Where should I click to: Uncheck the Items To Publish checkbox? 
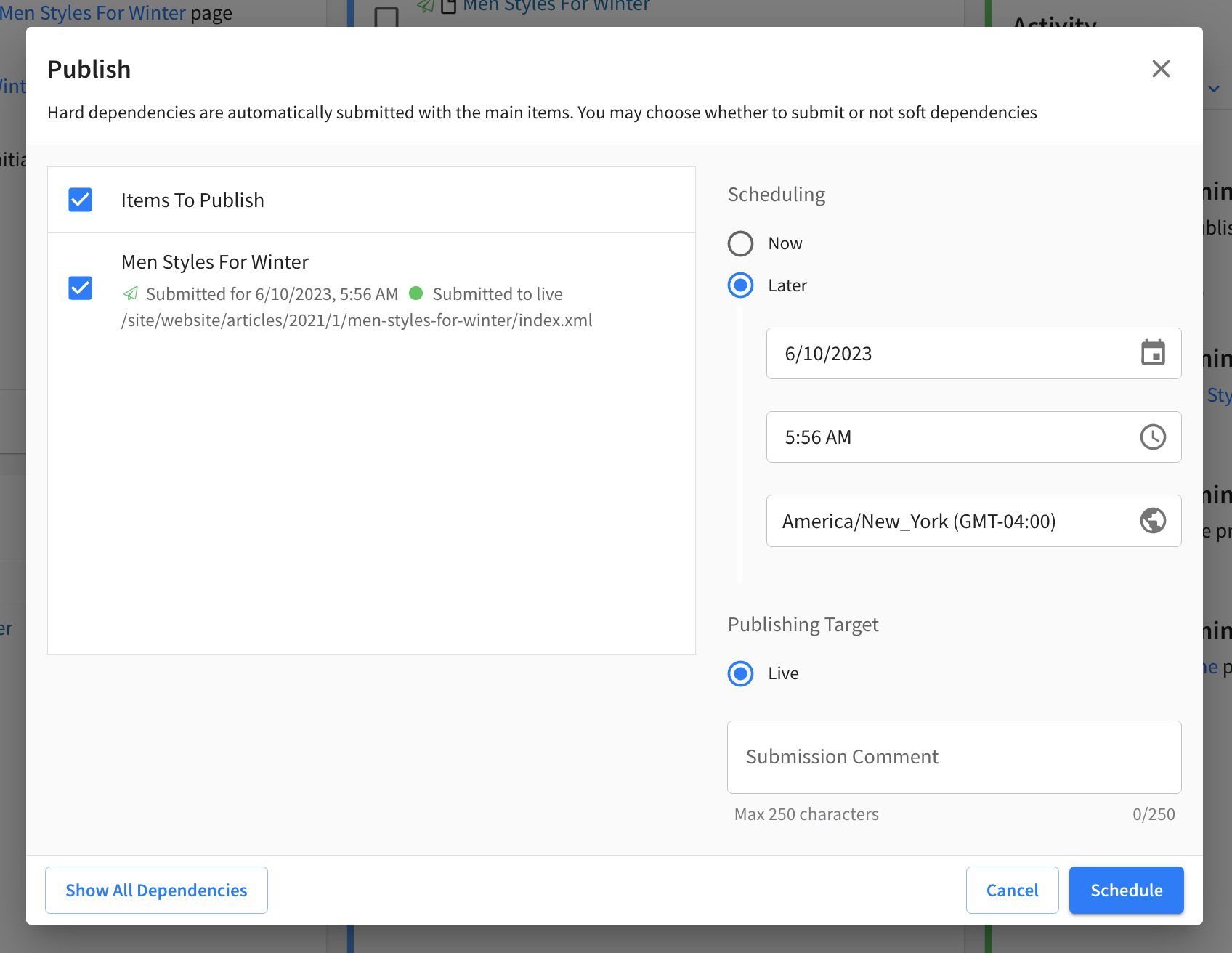point(80,200)
